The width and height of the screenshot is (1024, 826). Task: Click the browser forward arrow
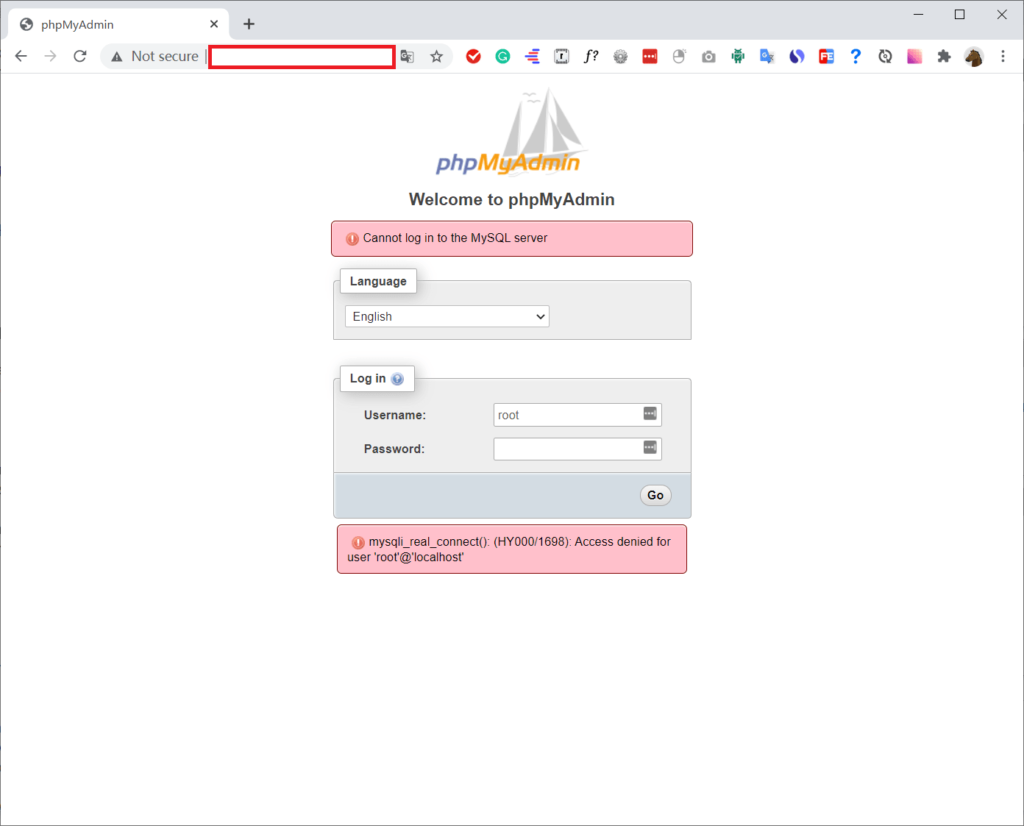(50, 56)
